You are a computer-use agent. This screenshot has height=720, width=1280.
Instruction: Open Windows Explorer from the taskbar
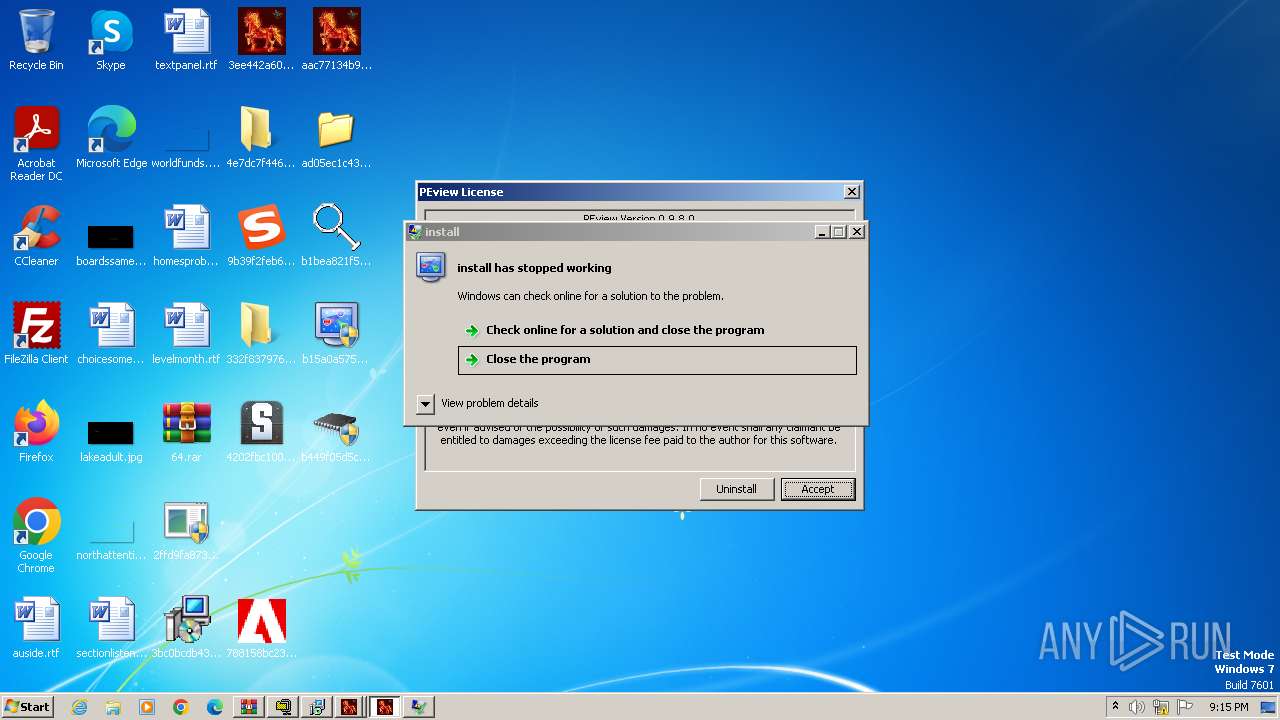pos(113,707)
